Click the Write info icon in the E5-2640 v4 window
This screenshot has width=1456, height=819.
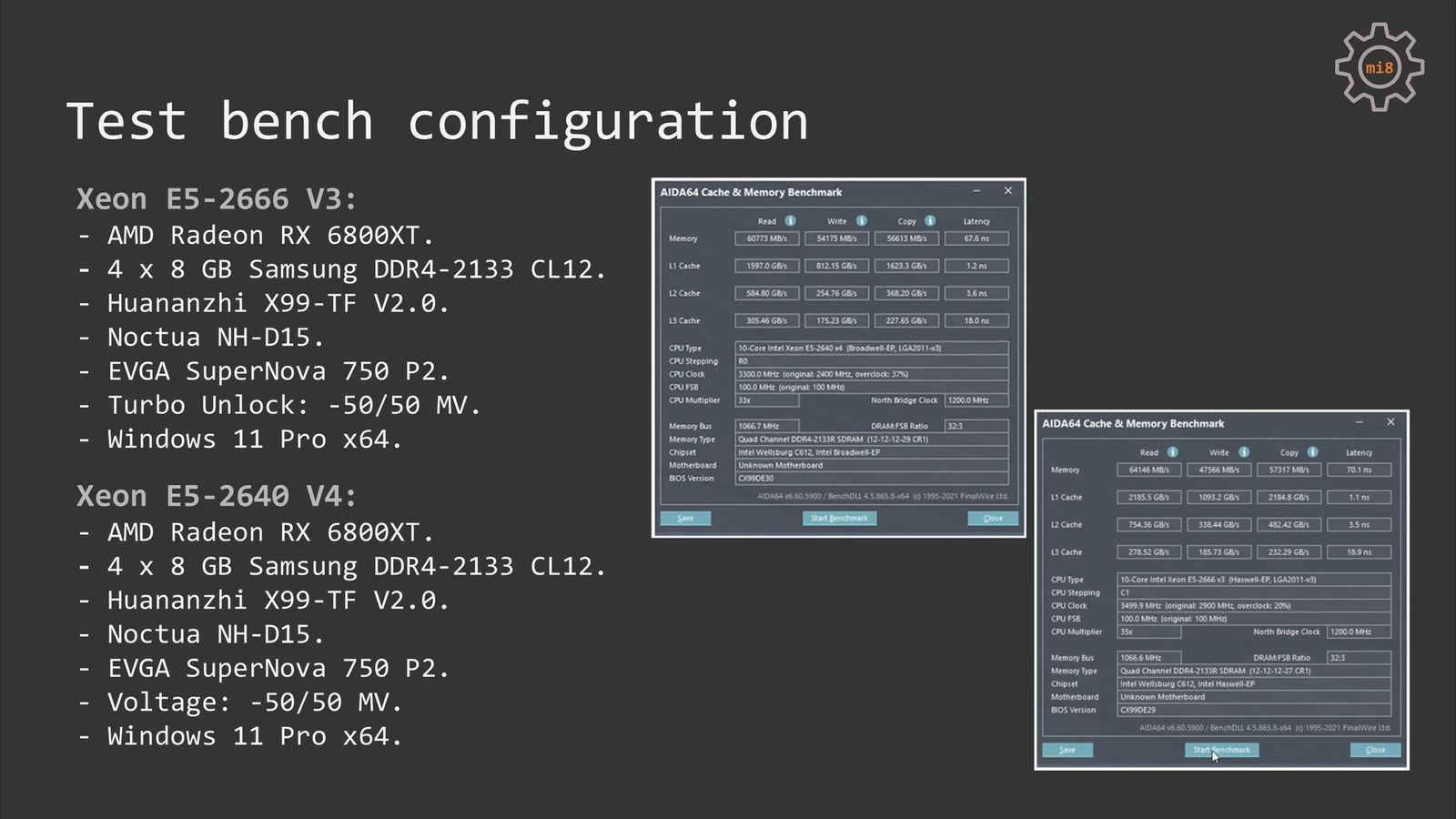pos(861,221)
